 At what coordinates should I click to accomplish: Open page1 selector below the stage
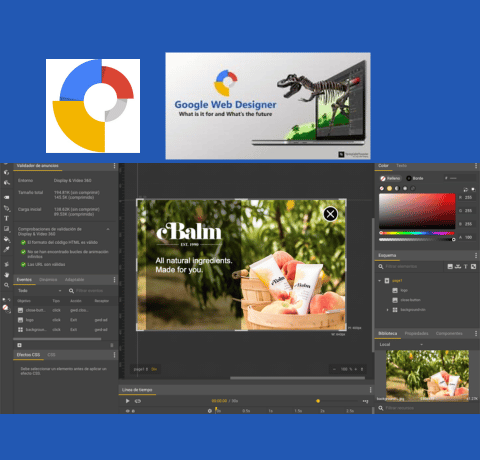pos(141,369)
